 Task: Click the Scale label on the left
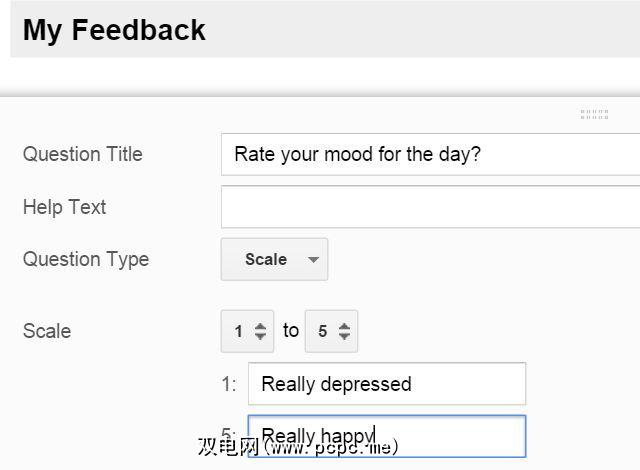tap(47, 331)
